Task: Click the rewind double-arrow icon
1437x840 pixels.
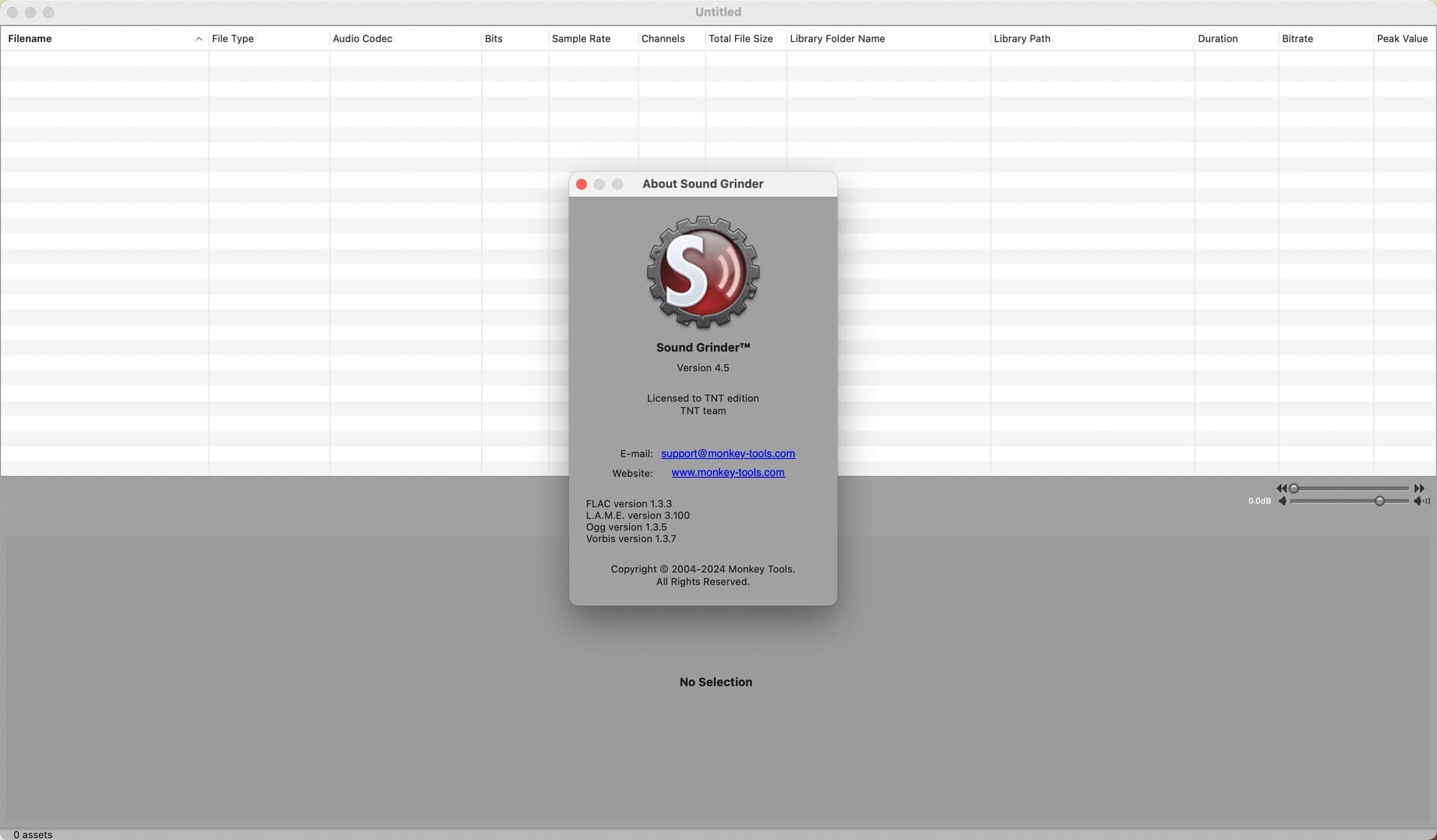Action: (x=1281, y=488)
